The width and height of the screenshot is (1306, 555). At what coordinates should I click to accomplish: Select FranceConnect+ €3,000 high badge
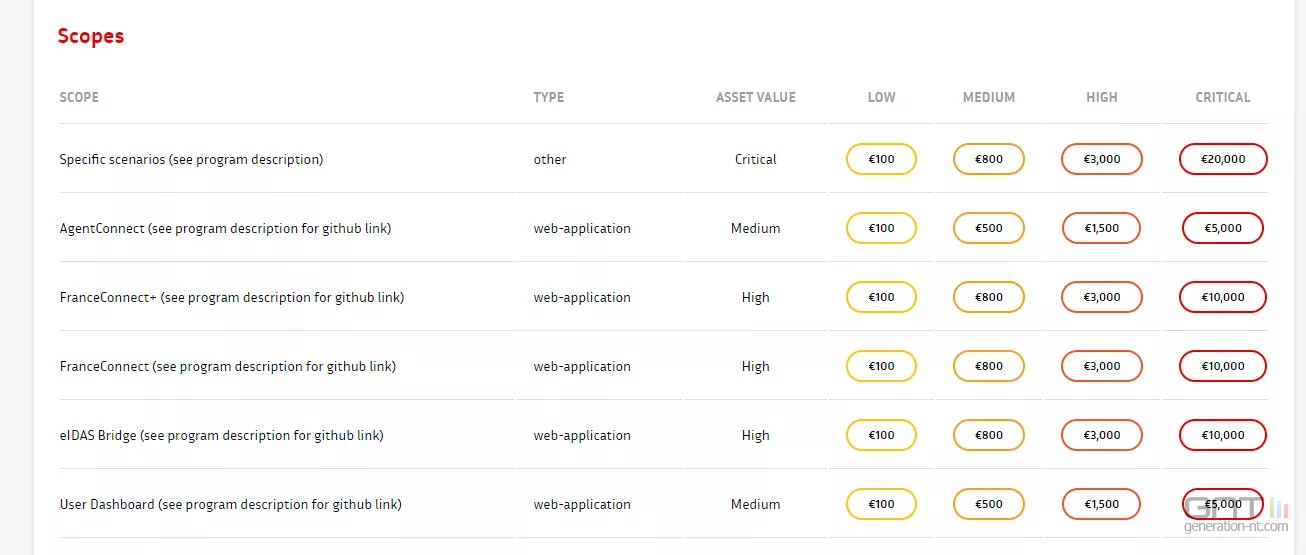[x=1102, y=297]
